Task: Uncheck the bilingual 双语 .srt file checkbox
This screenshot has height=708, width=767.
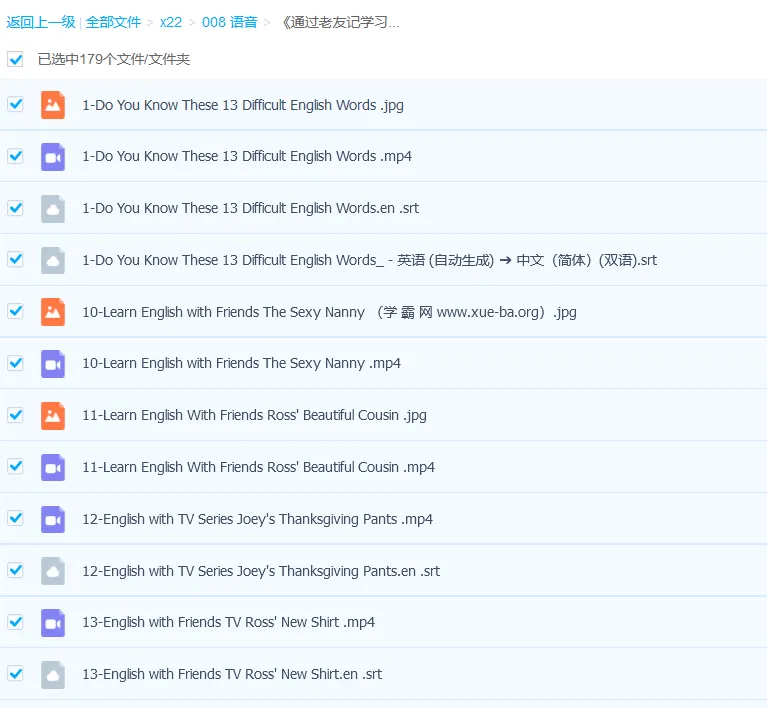Action: (x=15, y=260)
